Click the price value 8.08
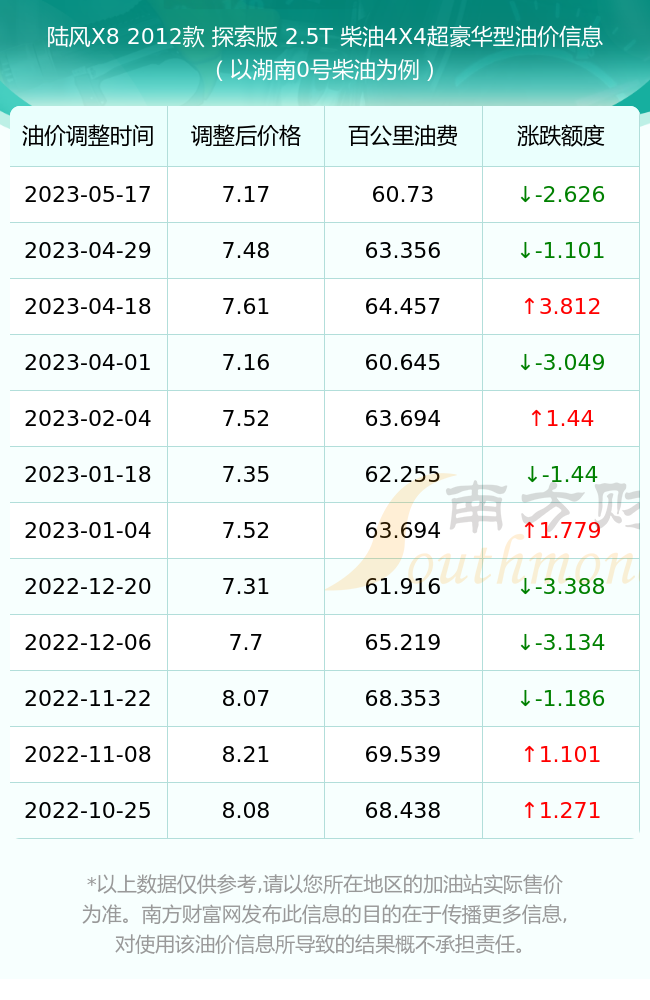This screenshot has height=1000, width=650. [x=246, y=811]
